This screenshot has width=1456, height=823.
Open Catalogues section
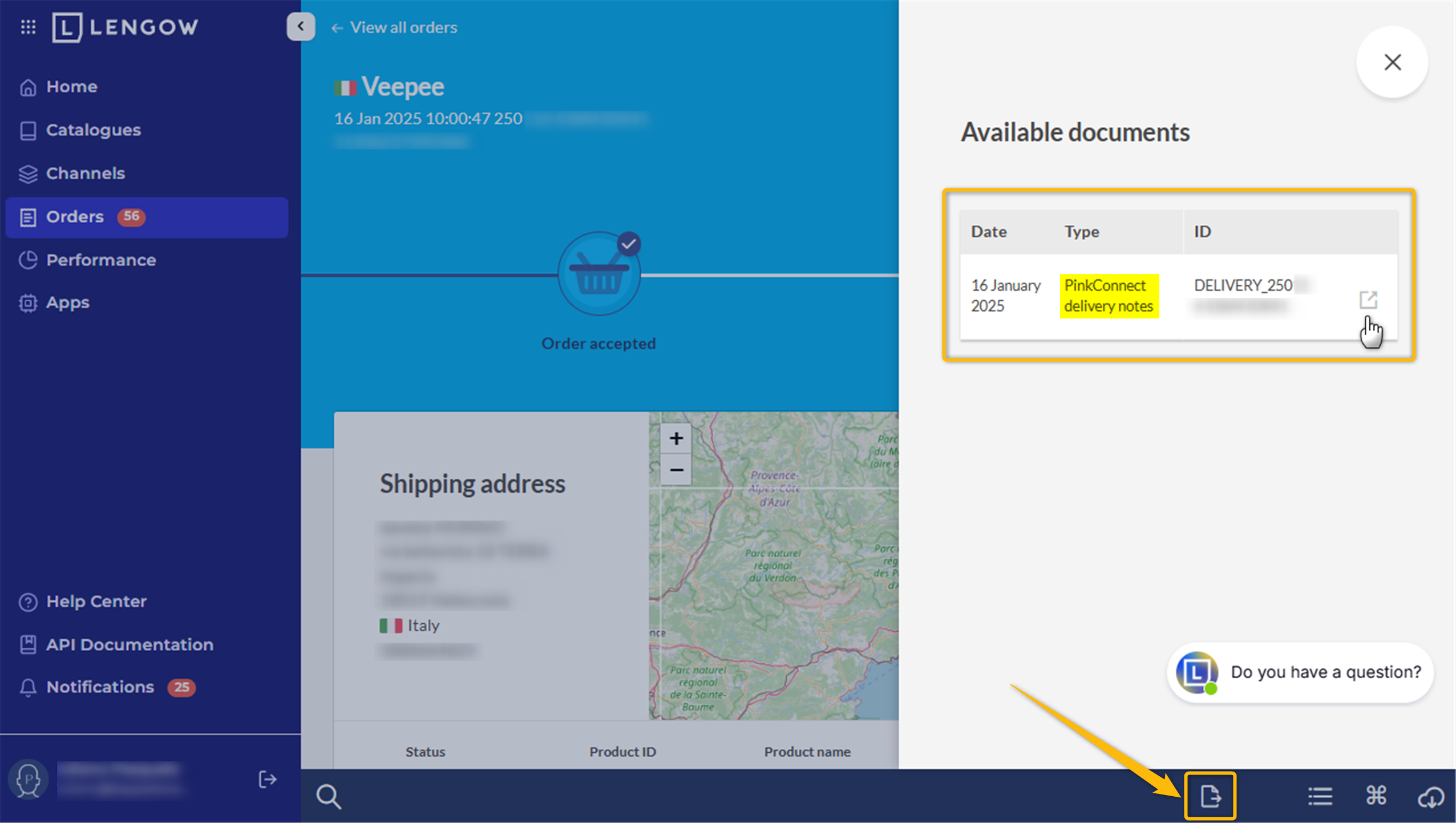(x=93, y=130)
